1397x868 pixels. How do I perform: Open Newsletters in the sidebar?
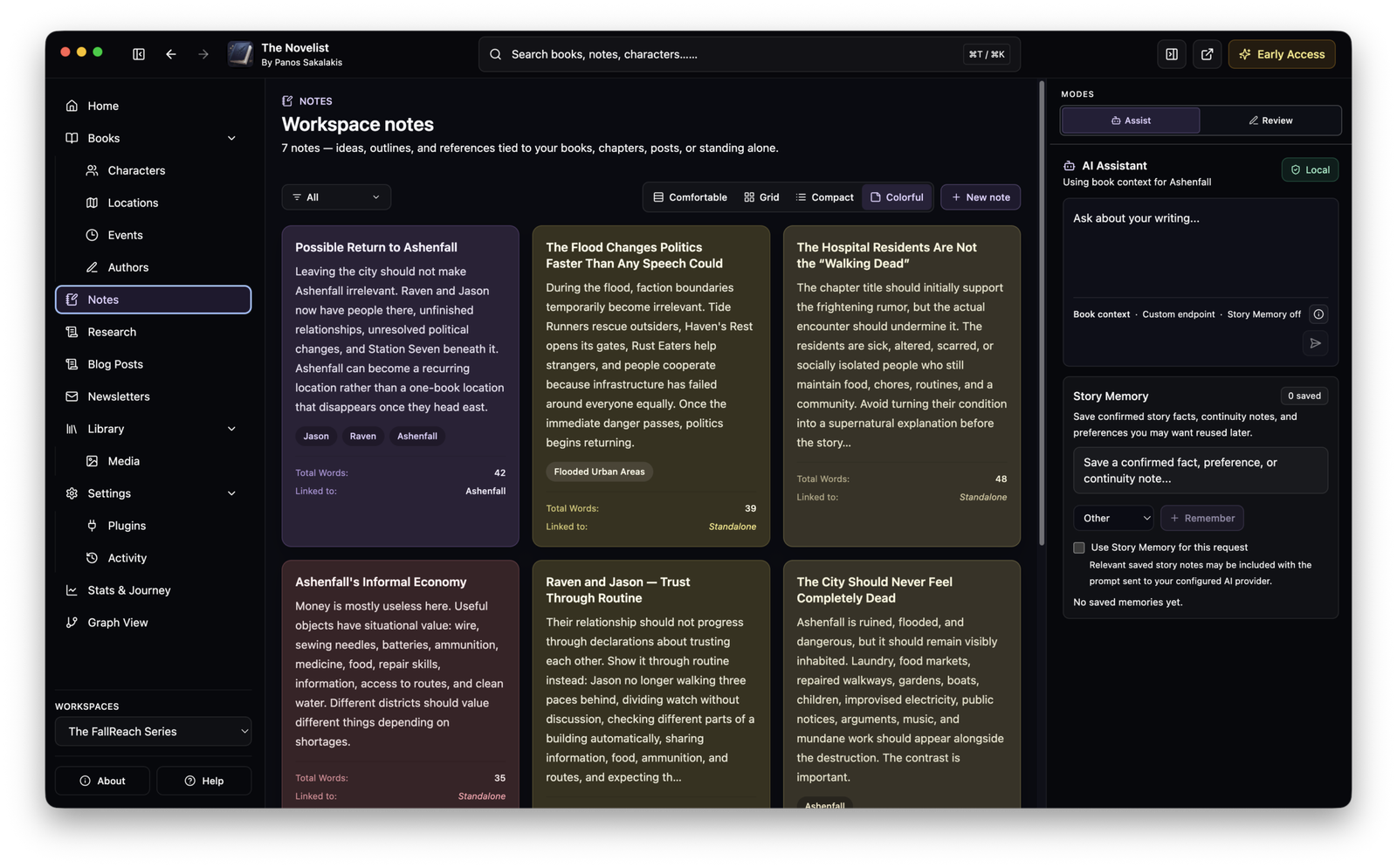[x=153, y=396]
